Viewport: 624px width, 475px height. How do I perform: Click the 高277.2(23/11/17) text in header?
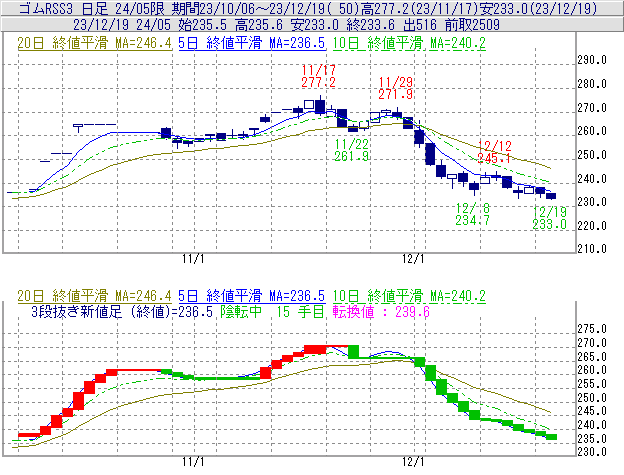tap(419, 8)
